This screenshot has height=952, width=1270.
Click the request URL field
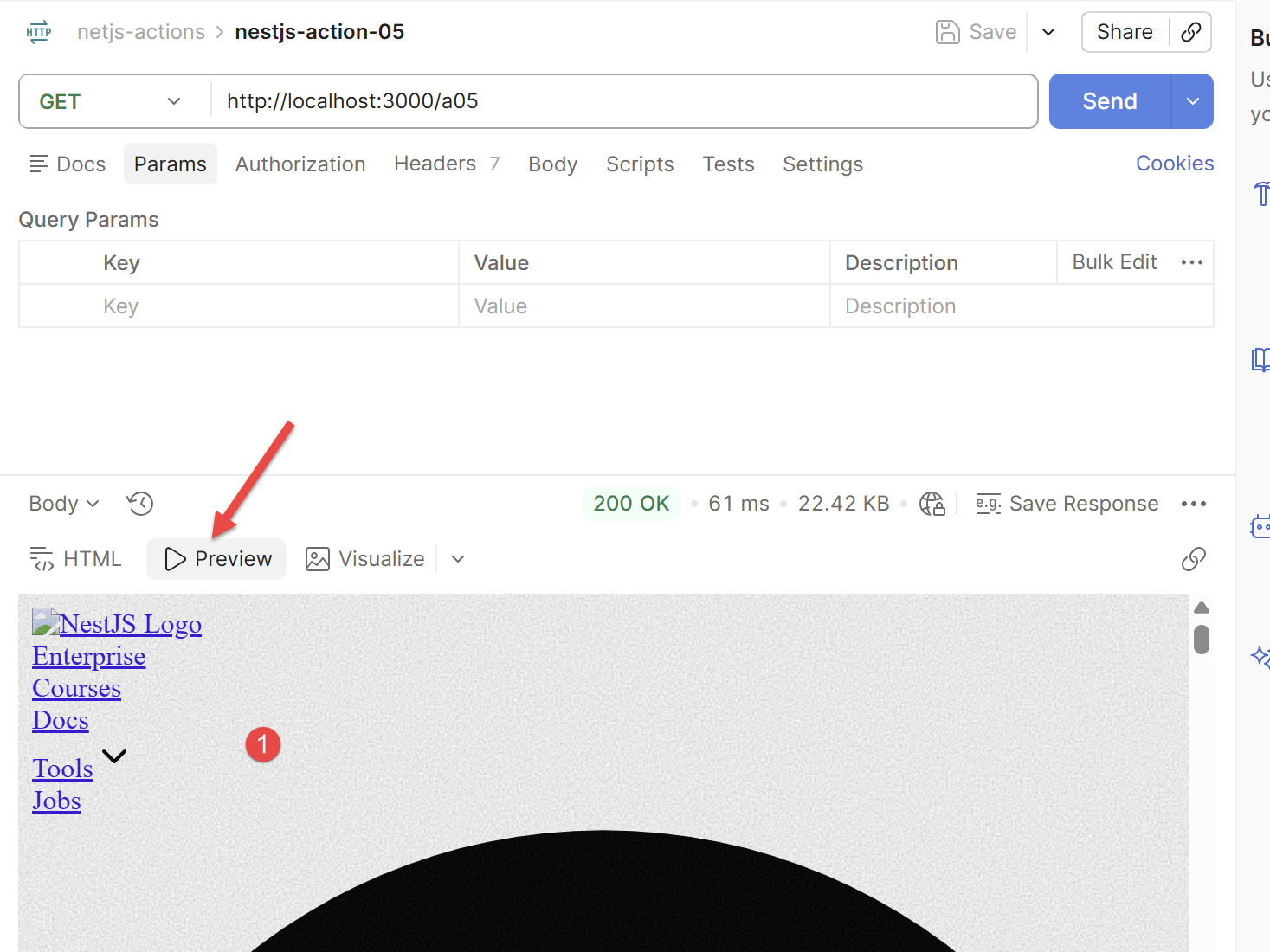623,101
